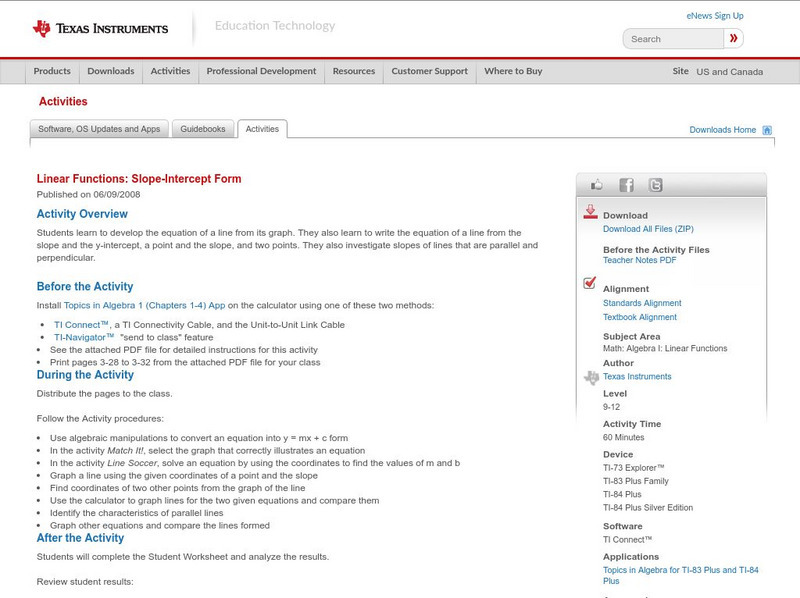Open the Activities navigation menu
Image resolution: width=800 pixels, height=598 pixels.
click(170, 71)
